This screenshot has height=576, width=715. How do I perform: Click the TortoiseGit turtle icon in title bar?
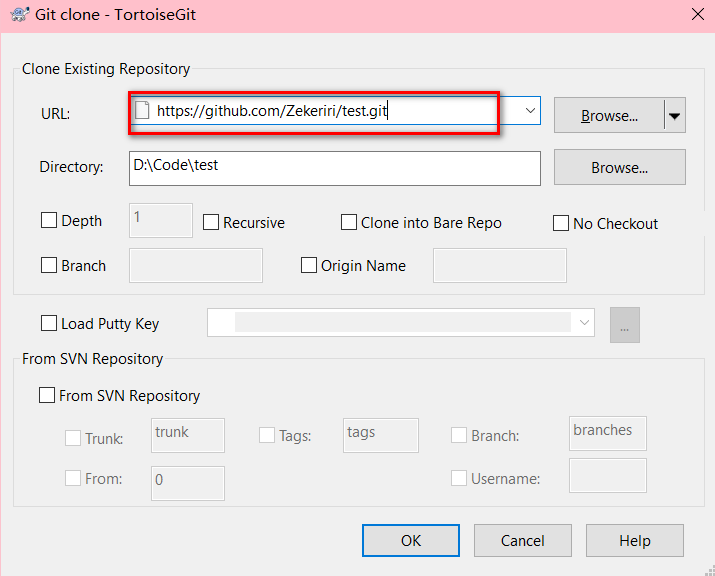20,14
